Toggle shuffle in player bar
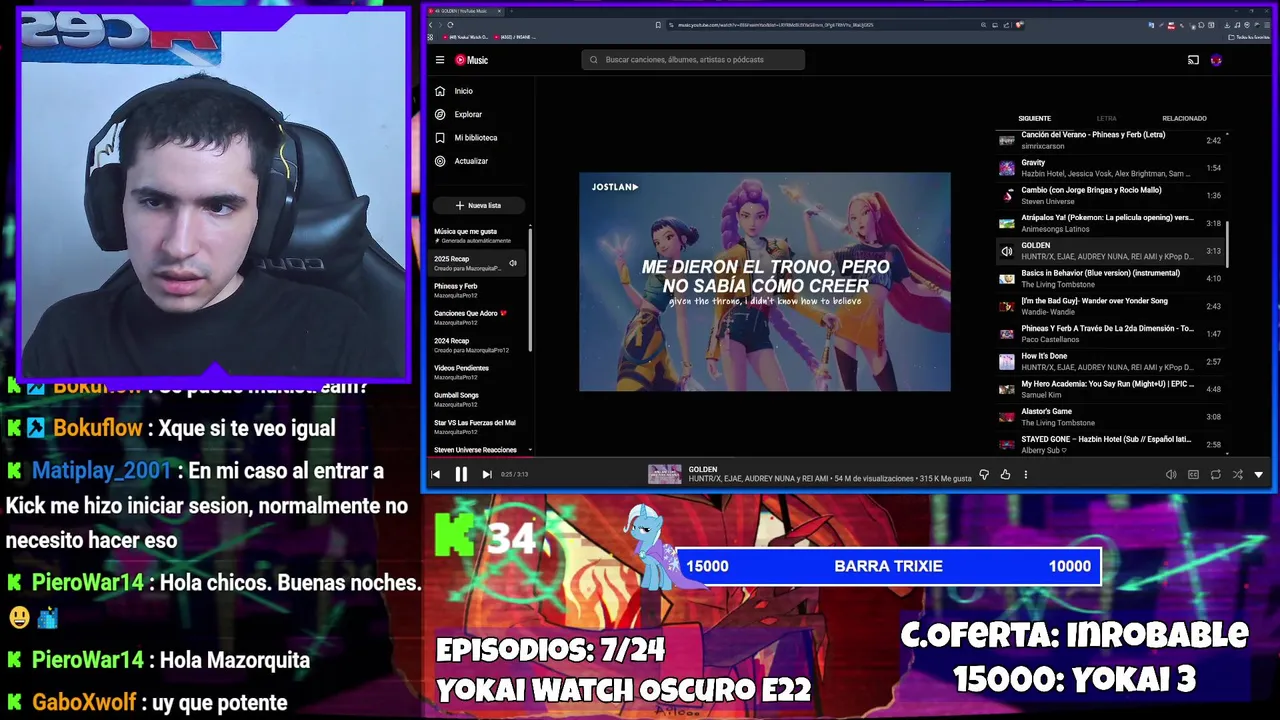This screenshot has width=1280, height=720. (1237, 475)
